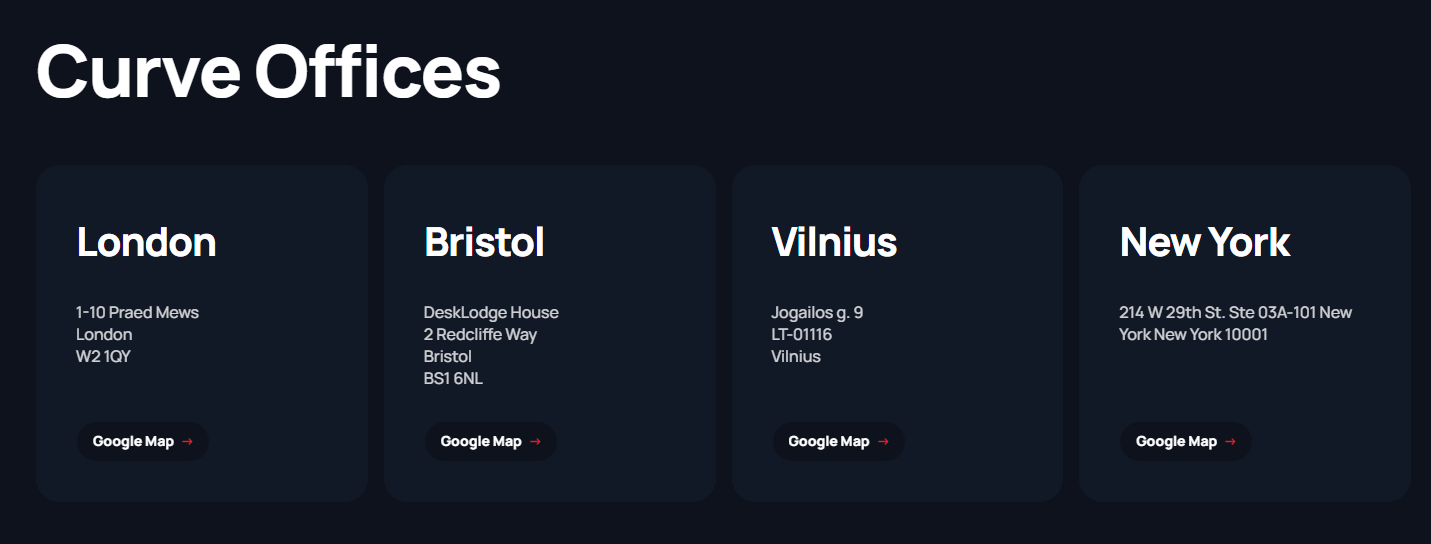Select the Bristol office heading
Screen dimensions: 1431x544
tap(484, 242)
